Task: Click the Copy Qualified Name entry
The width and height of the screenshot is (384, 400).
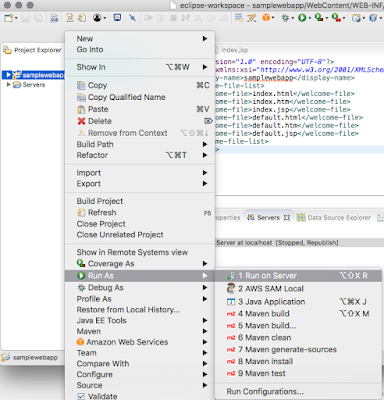Action: coord(140,97)
